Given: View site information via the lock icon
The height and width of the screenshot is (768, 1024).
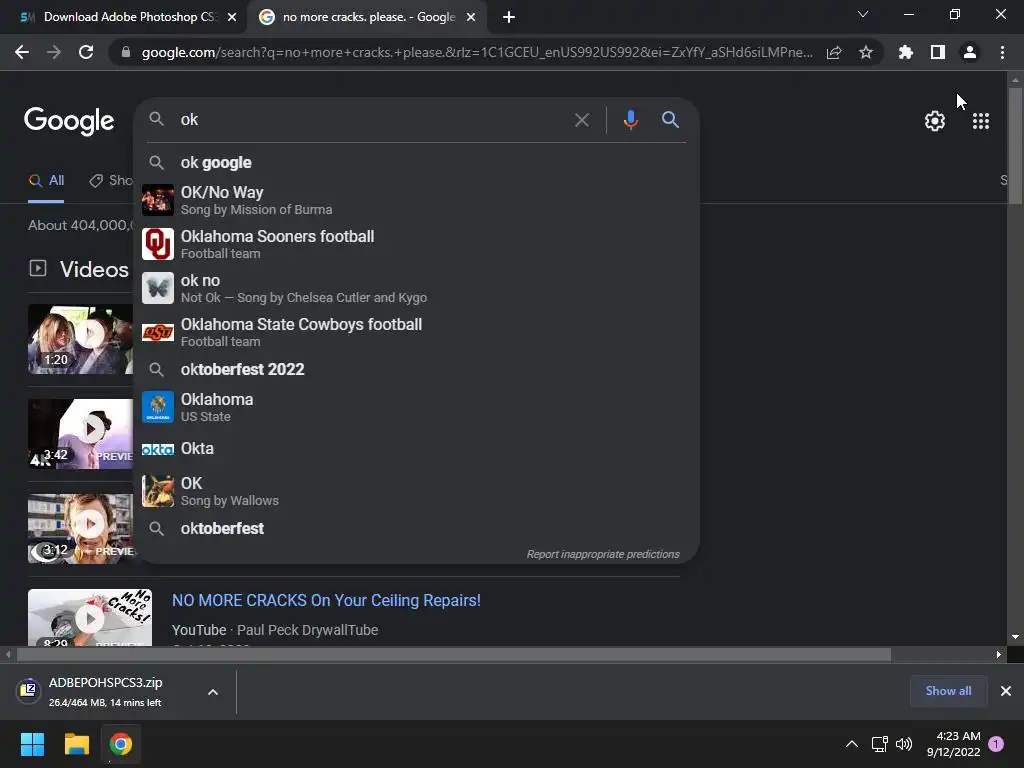Looking at the screenshot, I should tap(126, 52).
